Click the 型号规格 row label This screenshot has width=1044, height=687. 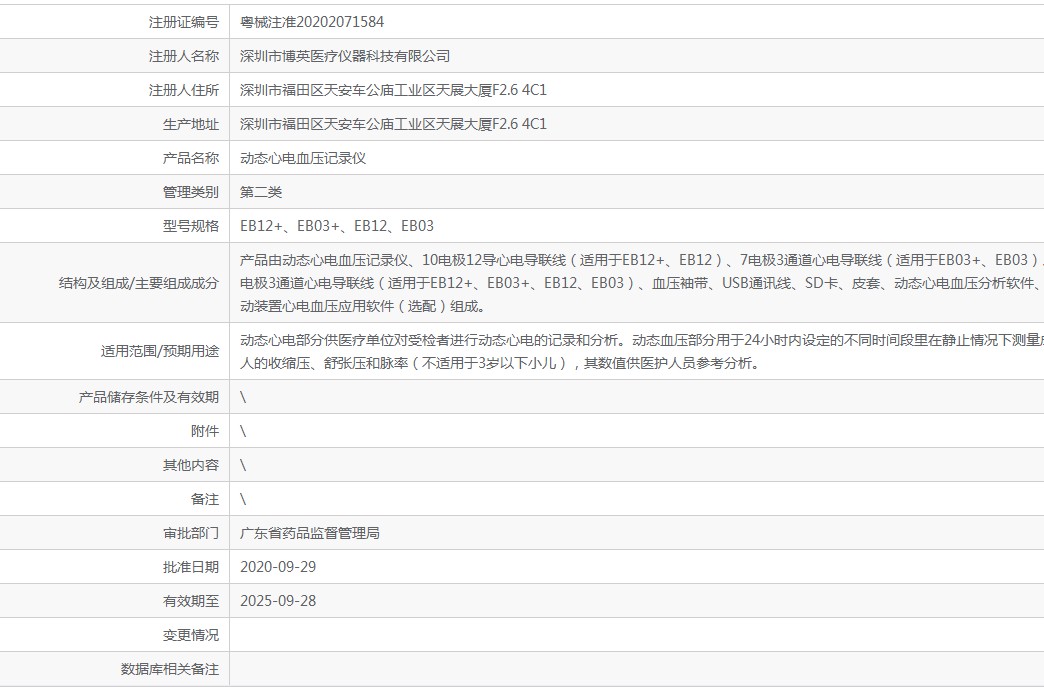tap(191, 226)
